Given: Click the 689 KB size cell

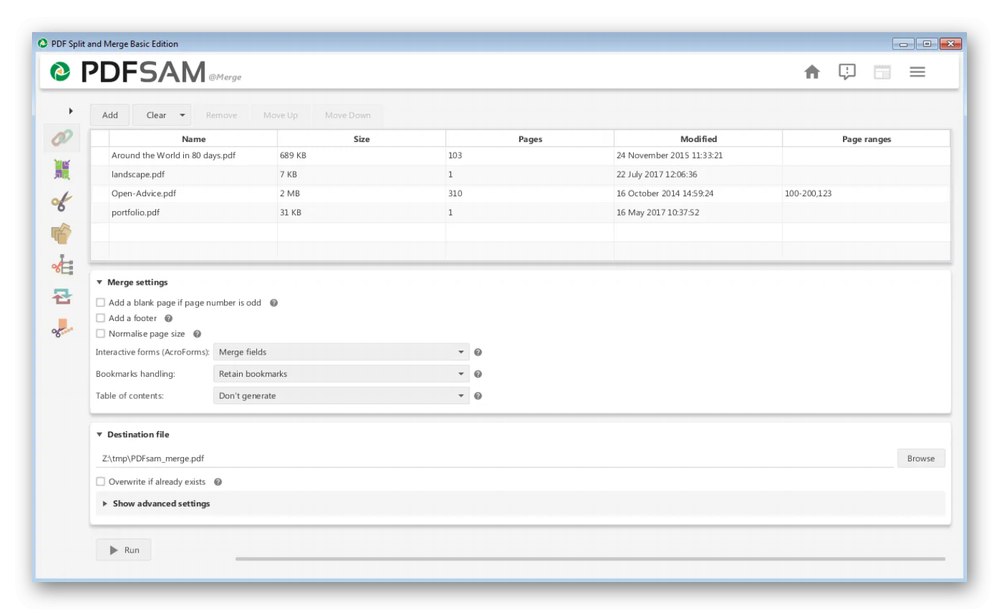Looking at the screenshot, I should click(361, 155).
